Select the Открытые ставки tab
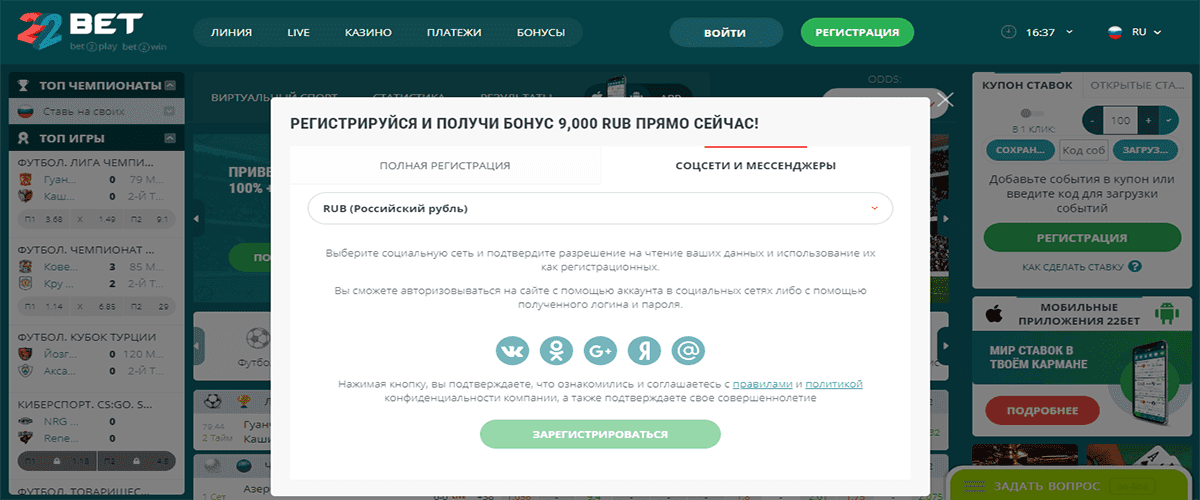This screenshot has height=500, width=1200. click(1135, 86)
